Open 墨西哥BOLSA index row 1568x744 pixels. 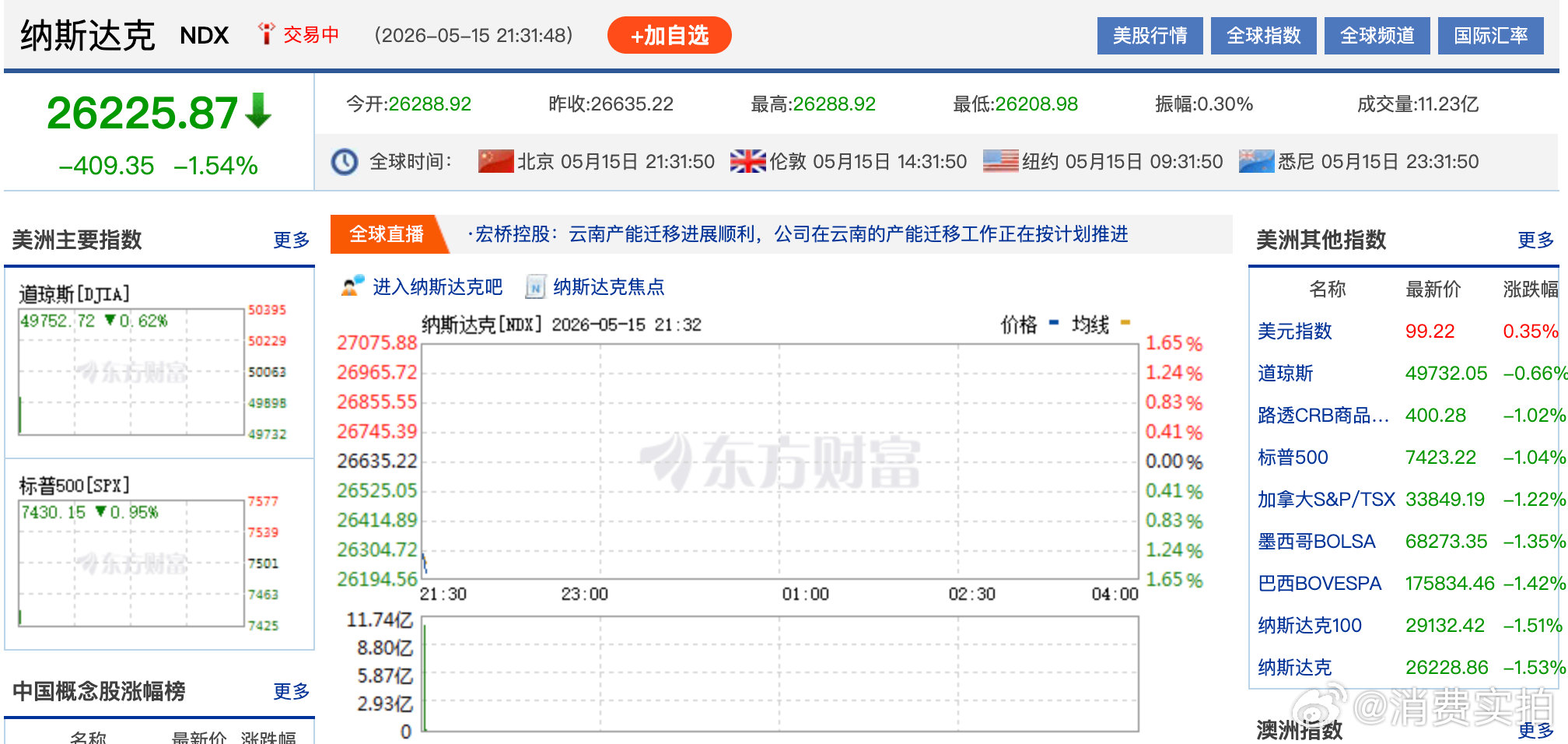click(x=1317, y=542)
